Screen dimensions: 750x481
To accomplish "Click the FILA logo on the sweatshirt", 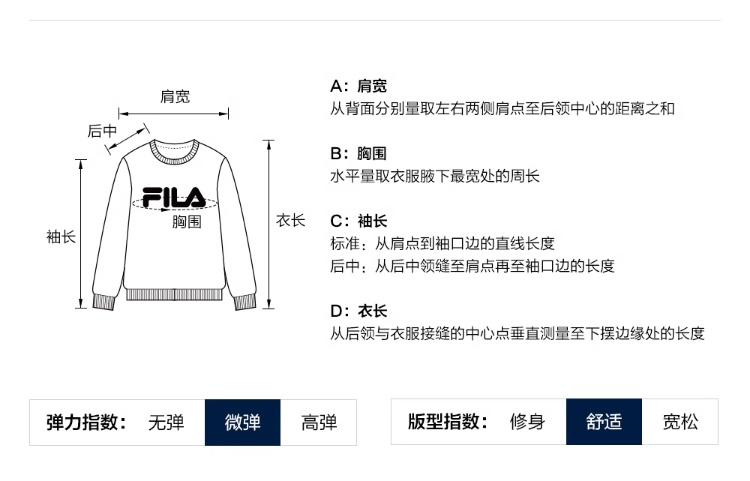I will (x=174, y=197).
